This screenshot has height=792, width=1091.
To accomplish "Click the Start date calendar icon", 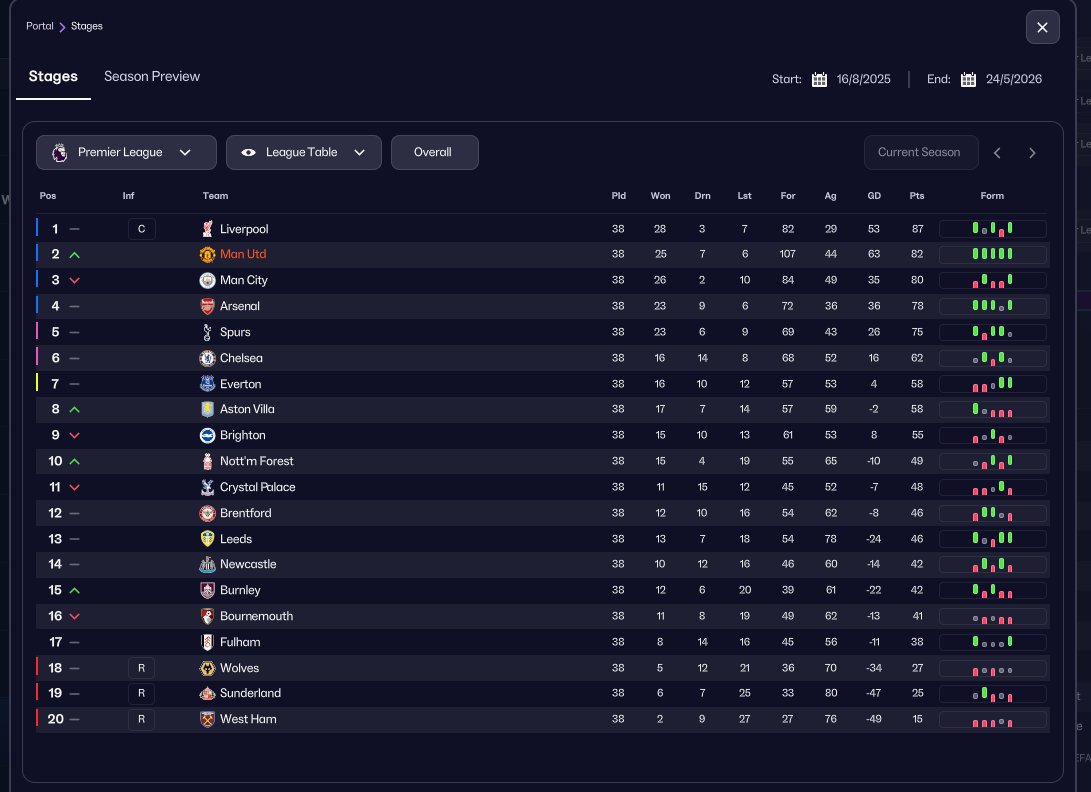I will point(819,80).
